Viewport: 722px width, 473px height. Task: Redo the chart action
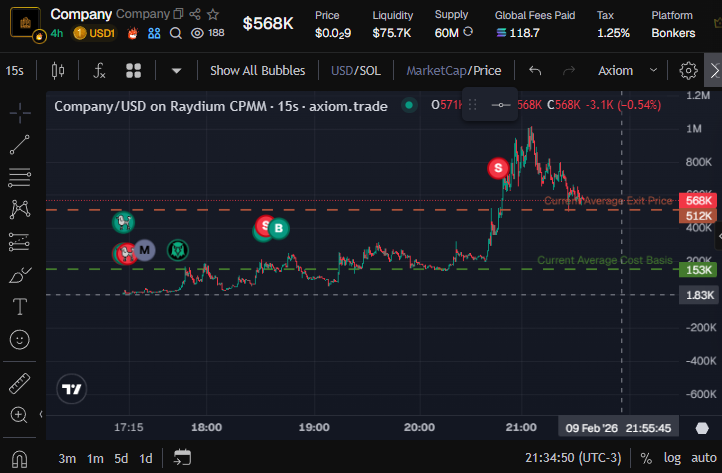pyautogui.click(x=569, y=70)
